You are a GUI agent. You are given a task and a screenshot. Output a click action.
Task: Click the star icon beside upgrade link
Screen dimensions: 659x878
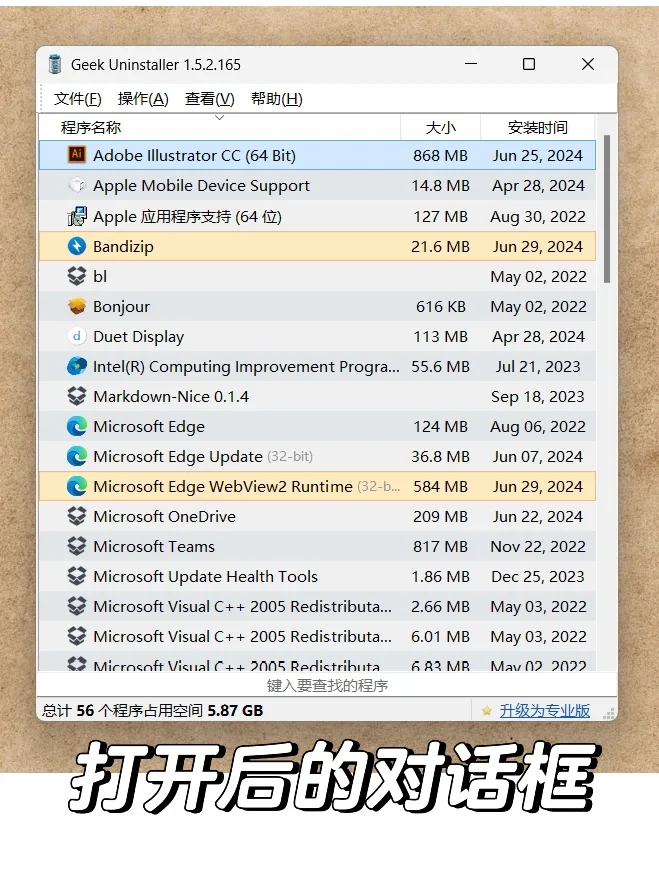click(x=487, y=711)
